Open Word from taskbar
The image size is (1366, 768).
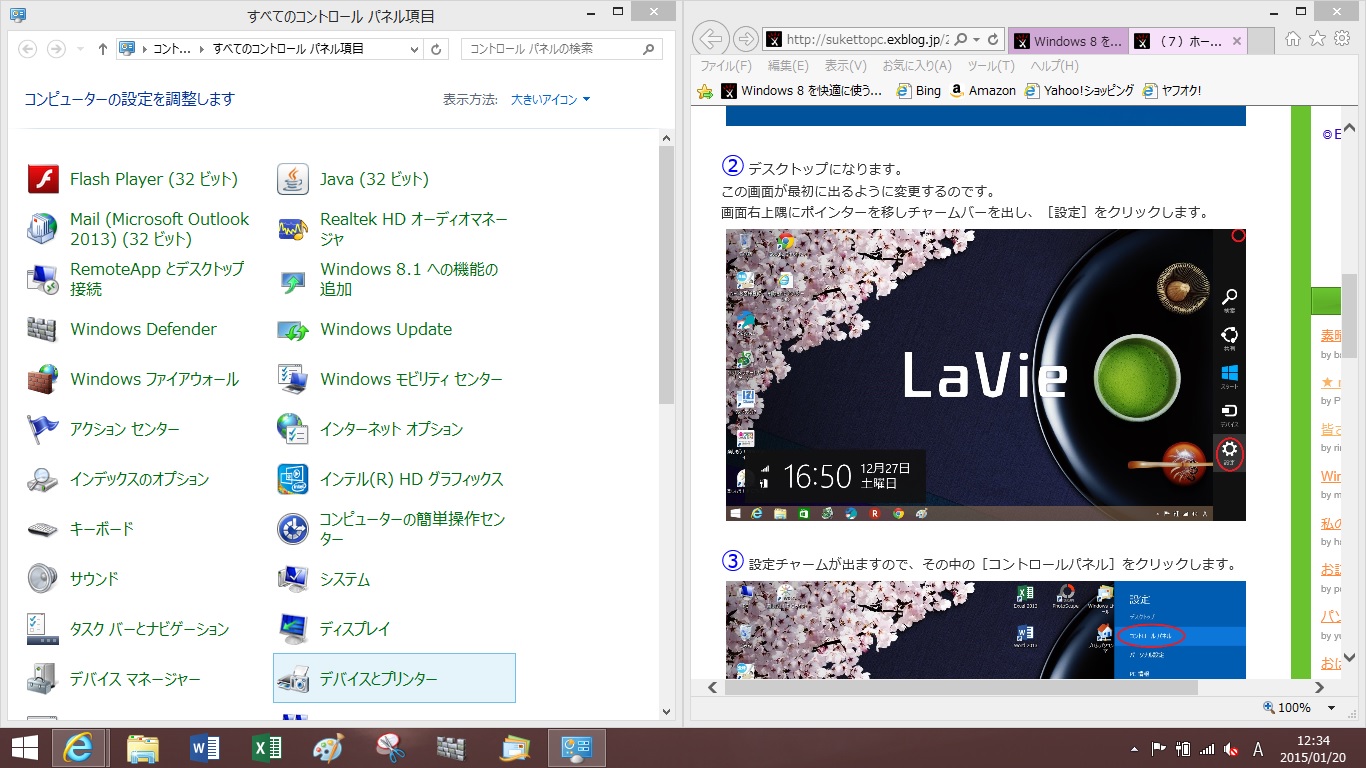[204, 748]
